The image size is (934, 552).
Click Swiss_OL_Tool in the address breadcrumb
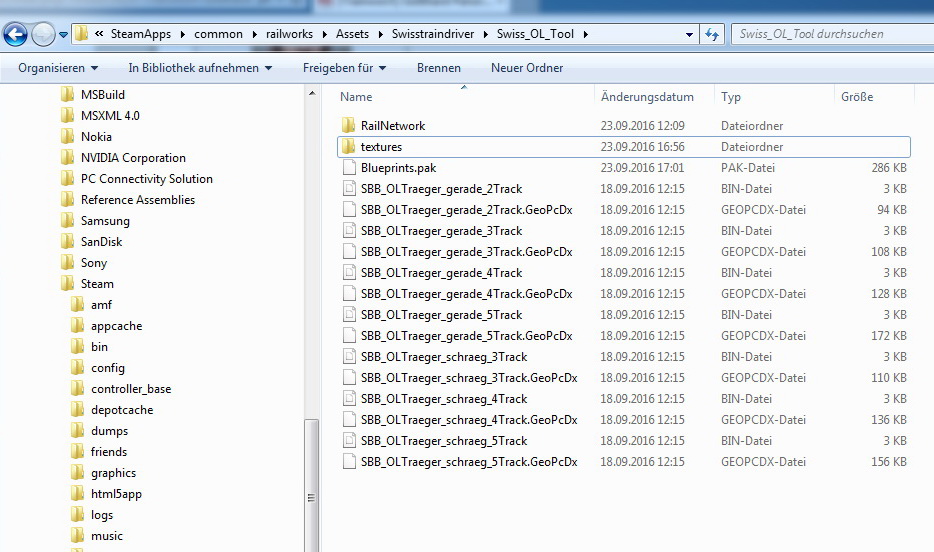click(535, 34)
